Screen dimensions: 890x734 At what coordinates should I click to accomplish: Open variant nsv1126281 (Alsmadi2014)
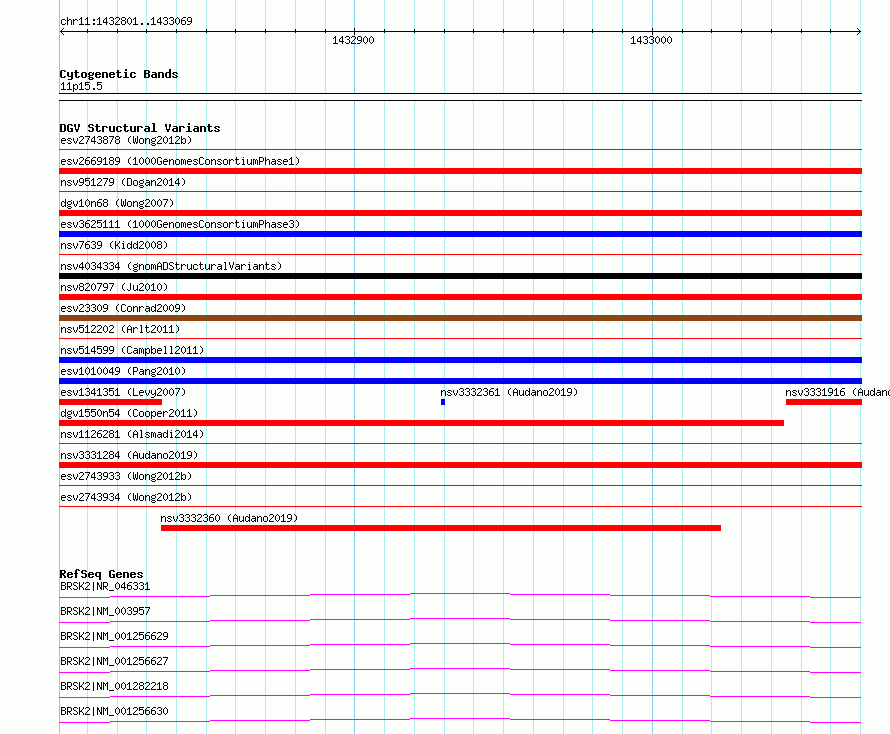click(x=132, y=434)
